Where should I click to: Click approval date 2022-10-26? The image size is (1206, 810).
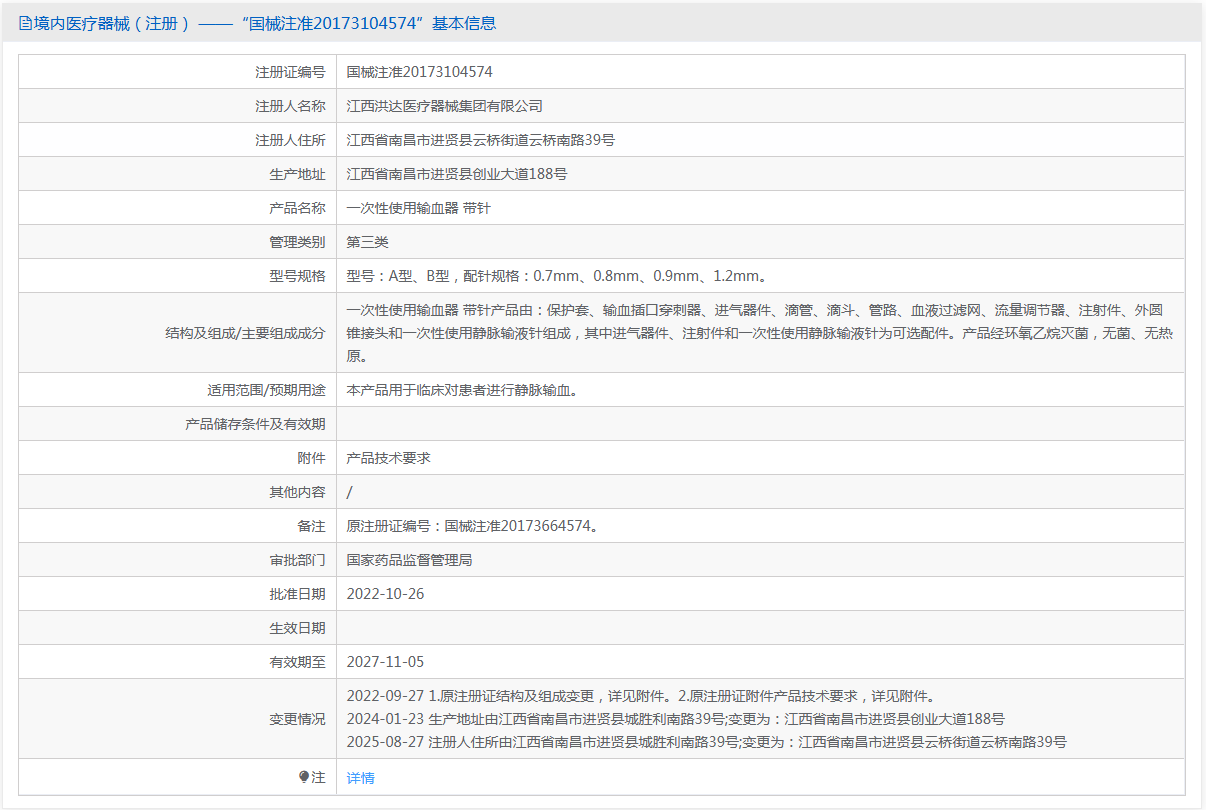pyautogui.click(x=386, y=594)
